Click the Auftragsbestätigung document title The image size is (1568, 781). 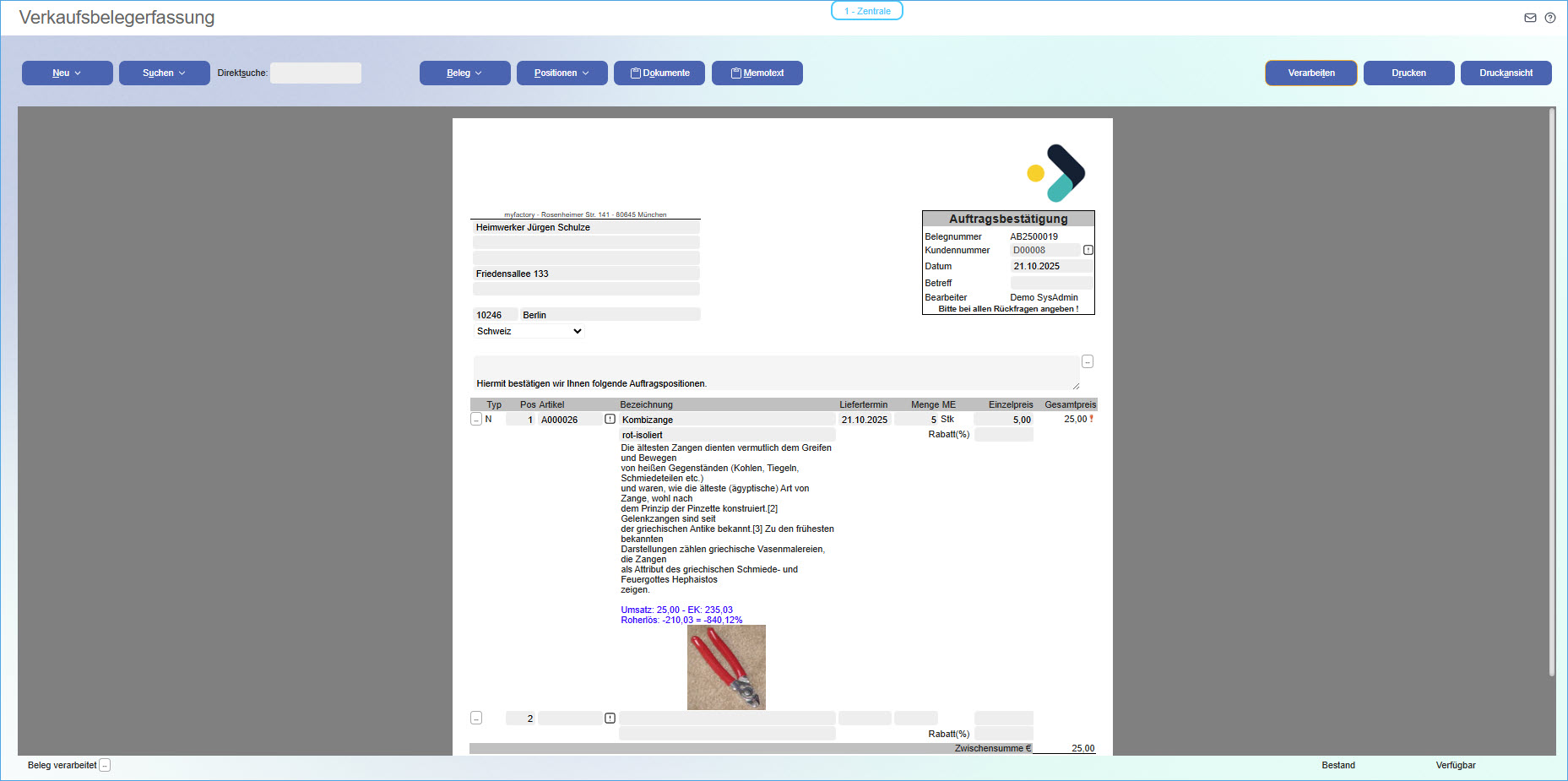pyautogui.click(x=1008, y=219)
